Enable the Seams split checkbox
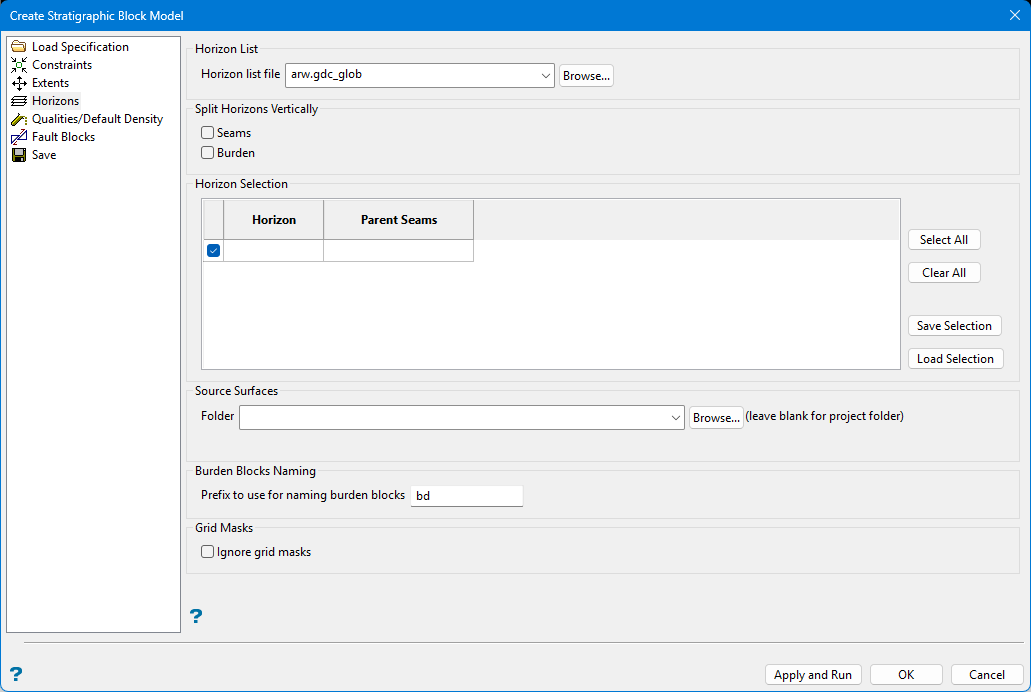This screenshot has height=692, width=1031. pos(208,133)
